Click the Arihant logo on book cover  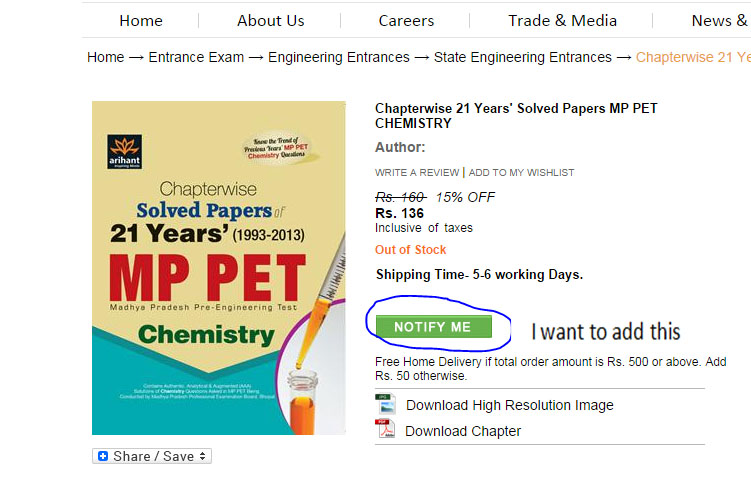pyautogui.click(x=125, y=151)
